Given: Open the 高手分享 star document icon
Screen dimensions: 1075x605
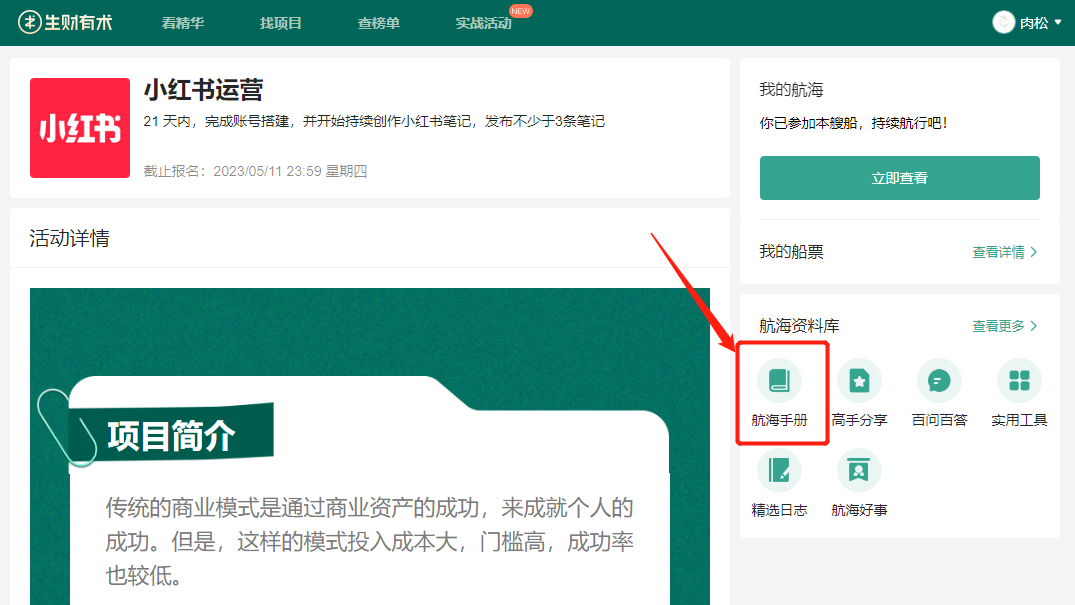Looking at the screenshot, I should point(859,381).
